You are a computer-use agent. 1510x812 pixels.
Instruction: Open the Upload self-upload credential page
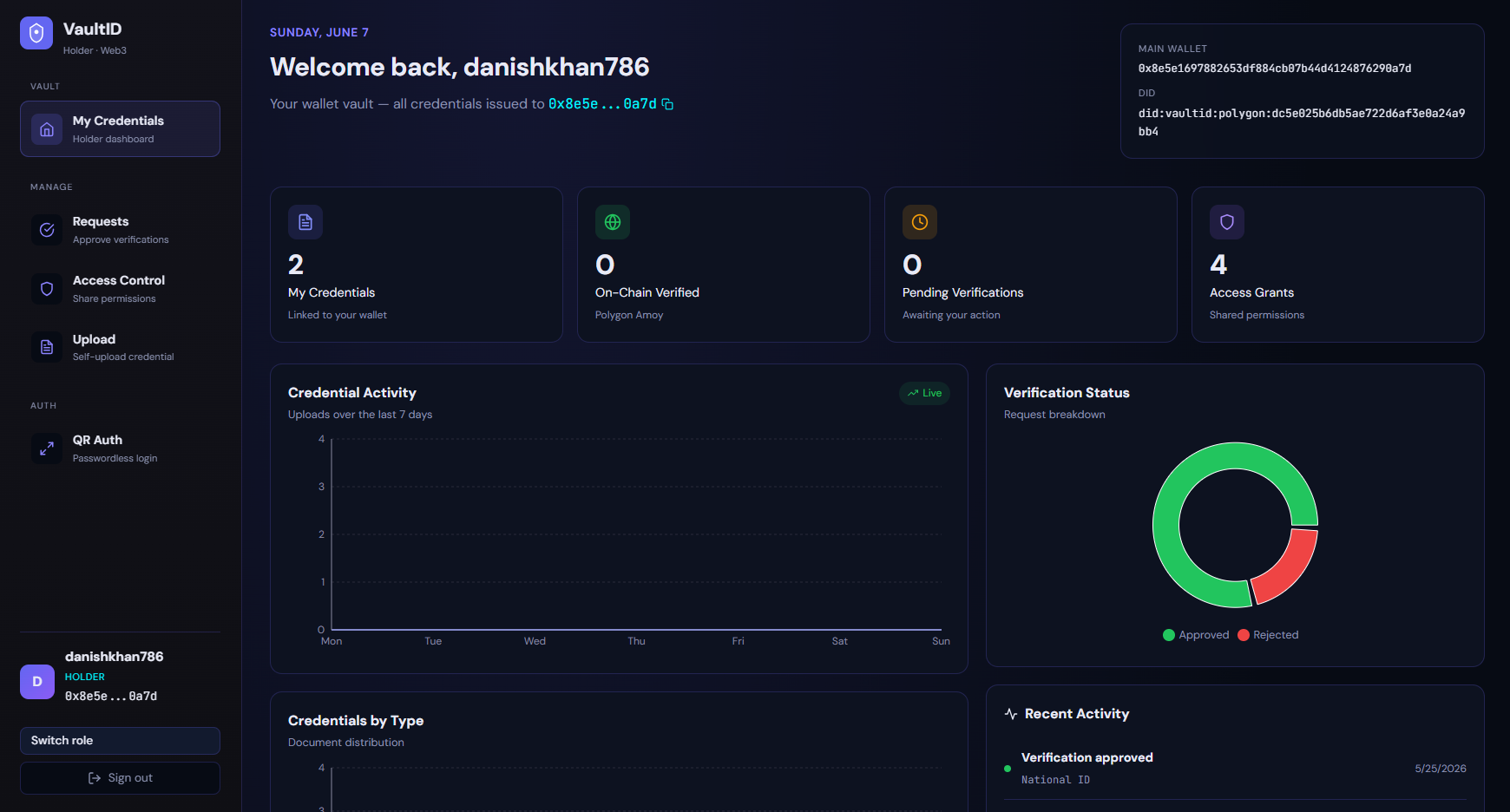tap(120, 347)
